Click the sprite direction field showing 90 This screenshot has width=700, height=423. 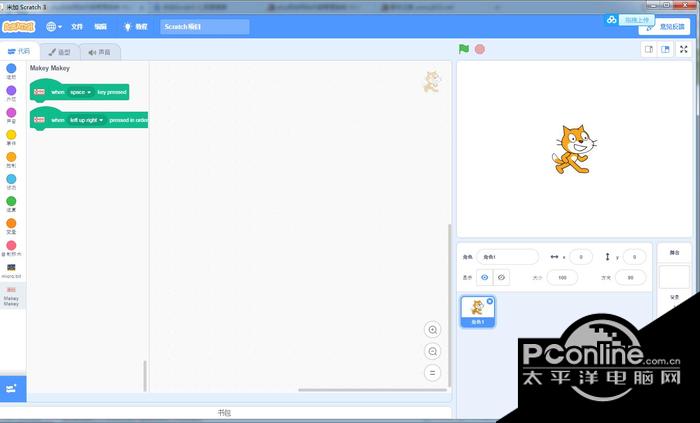(630, 278)
